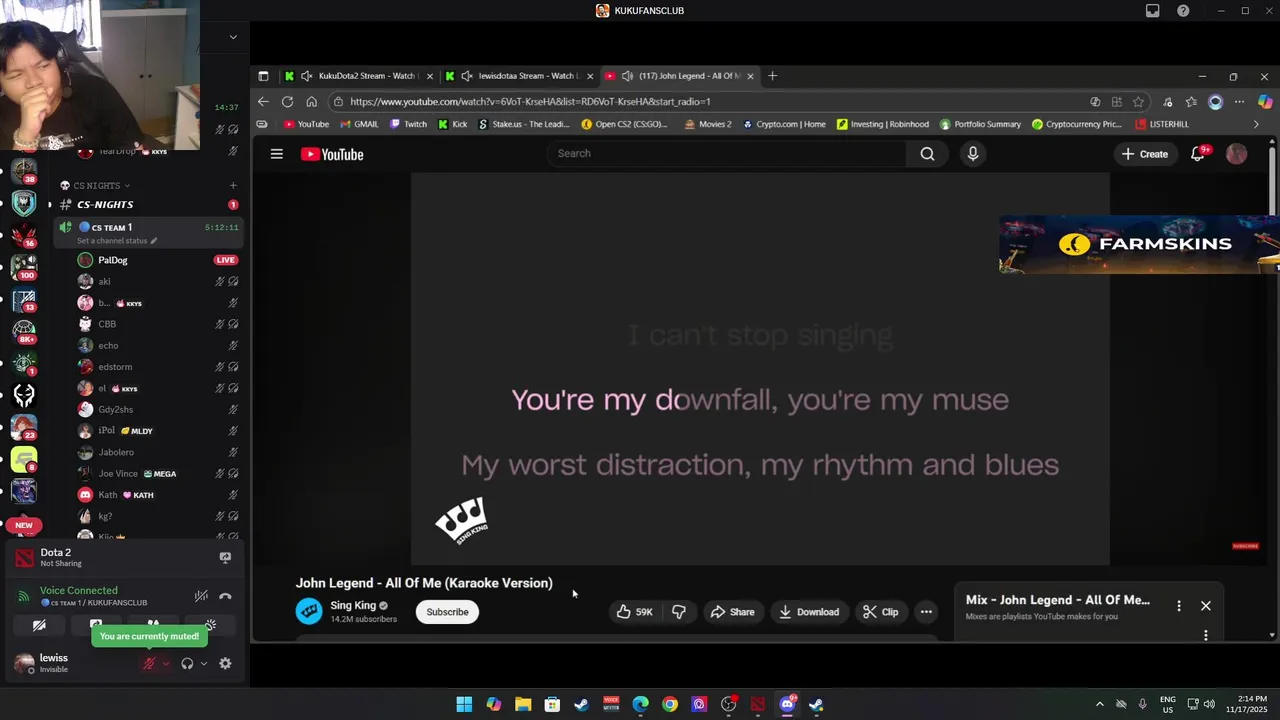The height and width of the screenshot is (720, 1280).
Task: Open the browser settings ellipsis menu
Action: click(x=1239, y=101)
